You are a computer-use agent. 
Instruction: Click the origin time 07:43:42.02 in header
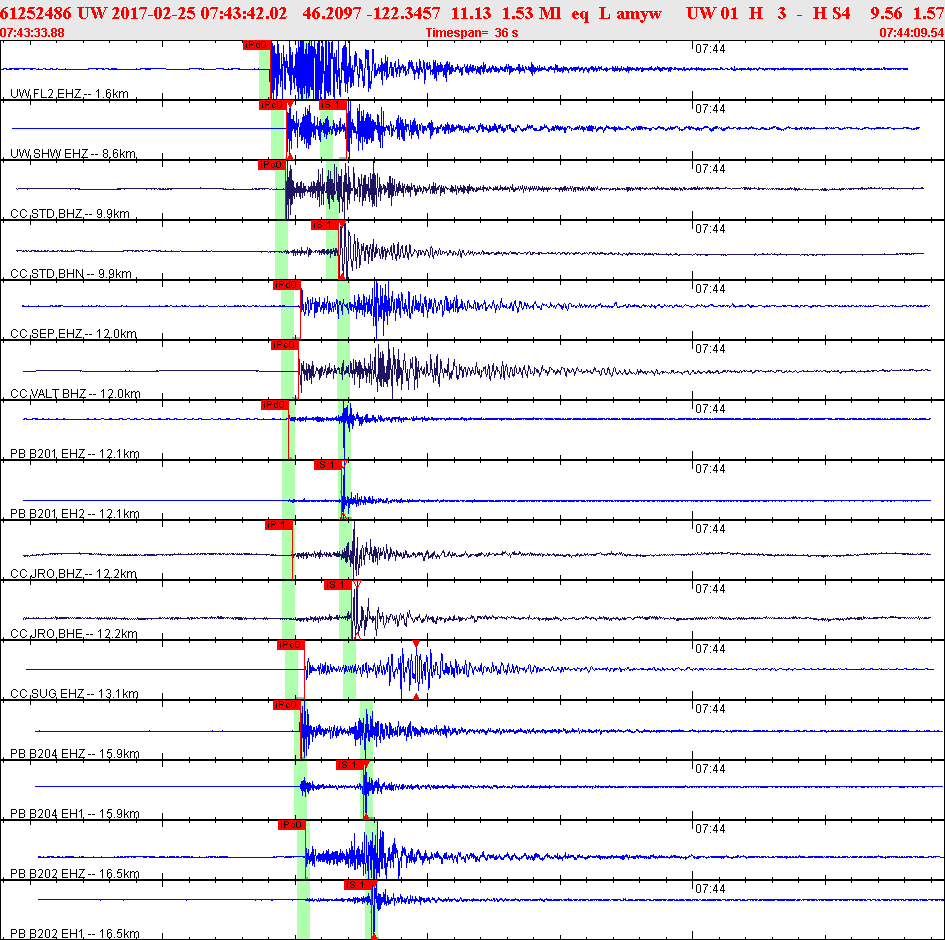tap(243, 13)
